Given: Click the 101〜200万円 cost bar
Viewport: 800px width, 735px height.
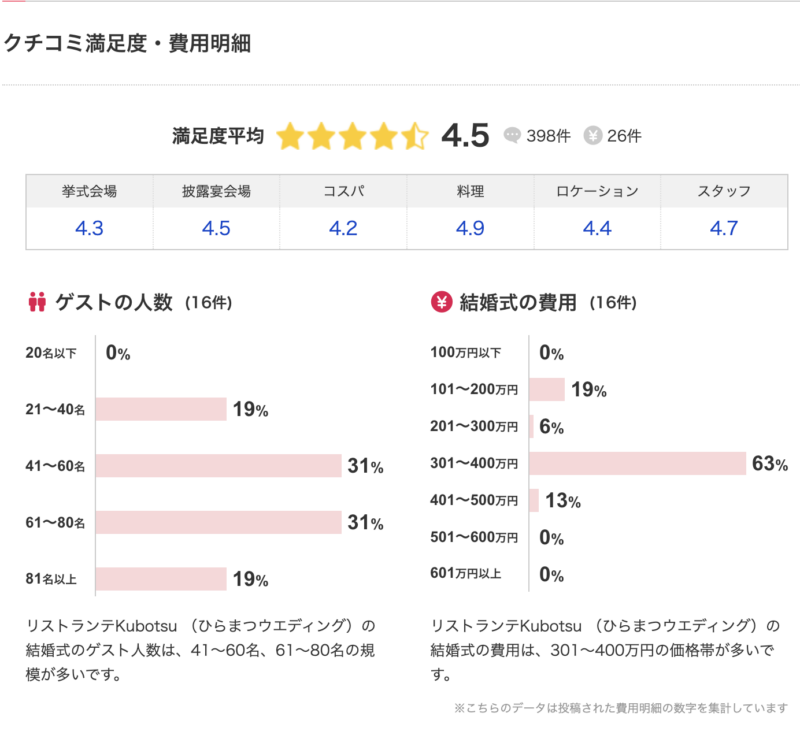Looking at the screenshot, I should (547, 389).
